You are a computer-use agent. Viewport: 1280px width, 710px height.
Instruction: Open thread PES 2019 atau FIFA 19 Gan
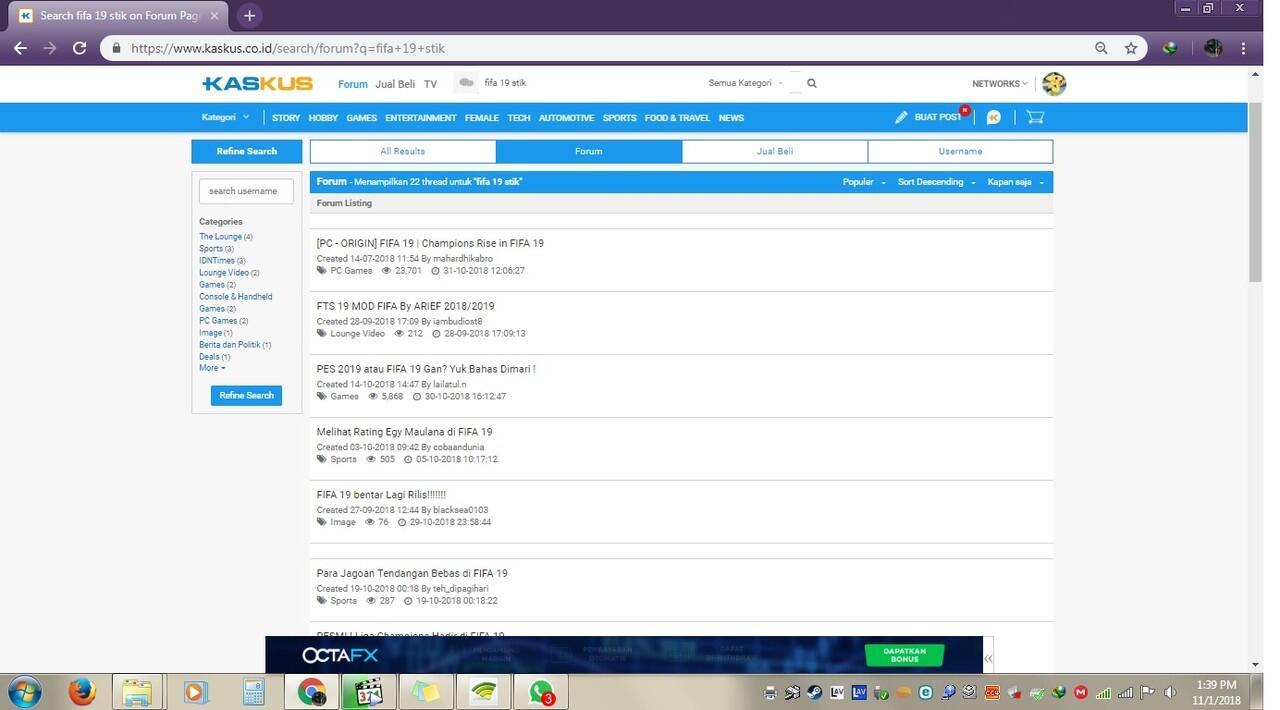(x=426, y=369)
